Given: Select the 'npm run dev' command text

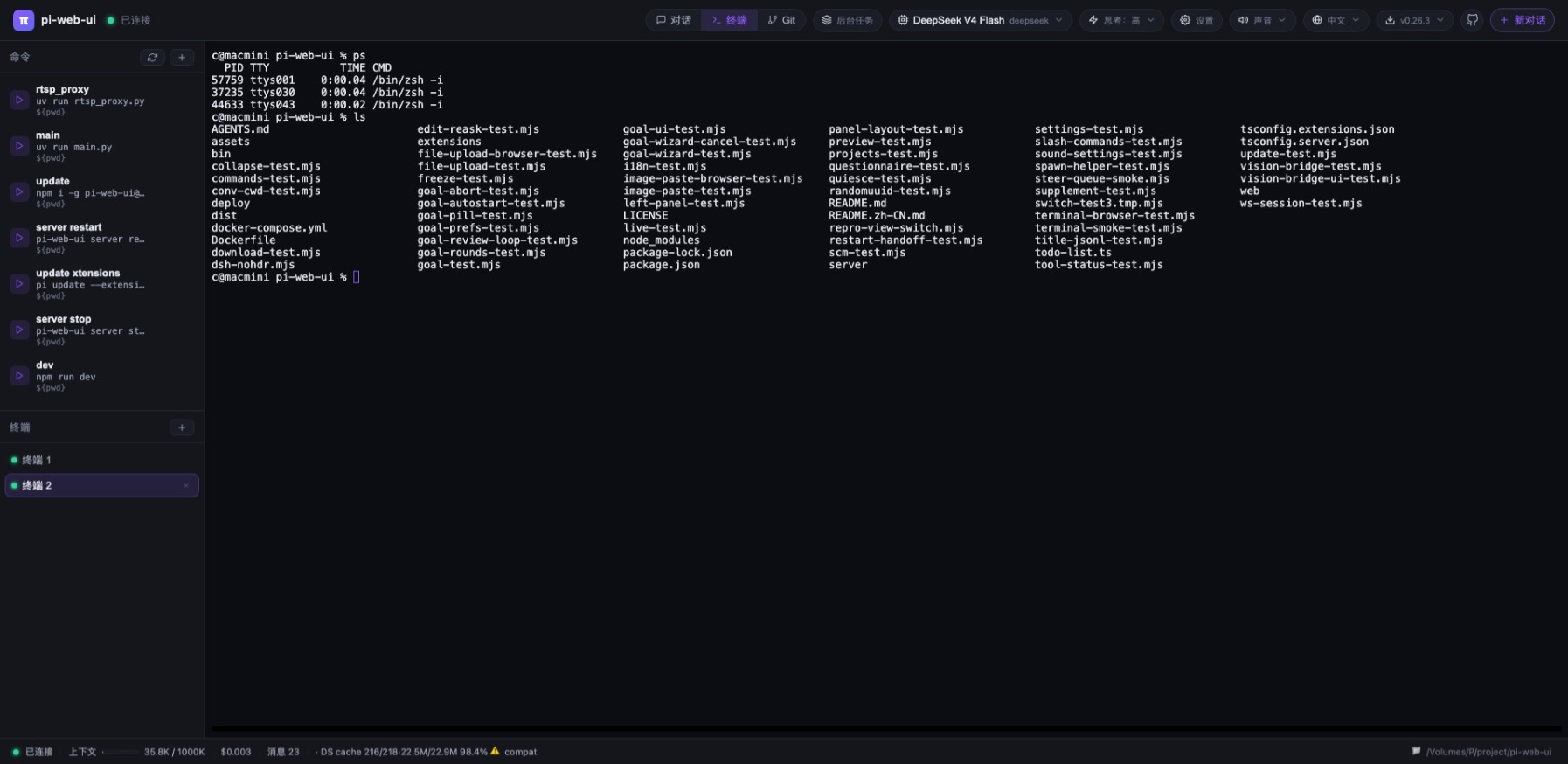Looking at the screenshot, I should pos(66,377).
